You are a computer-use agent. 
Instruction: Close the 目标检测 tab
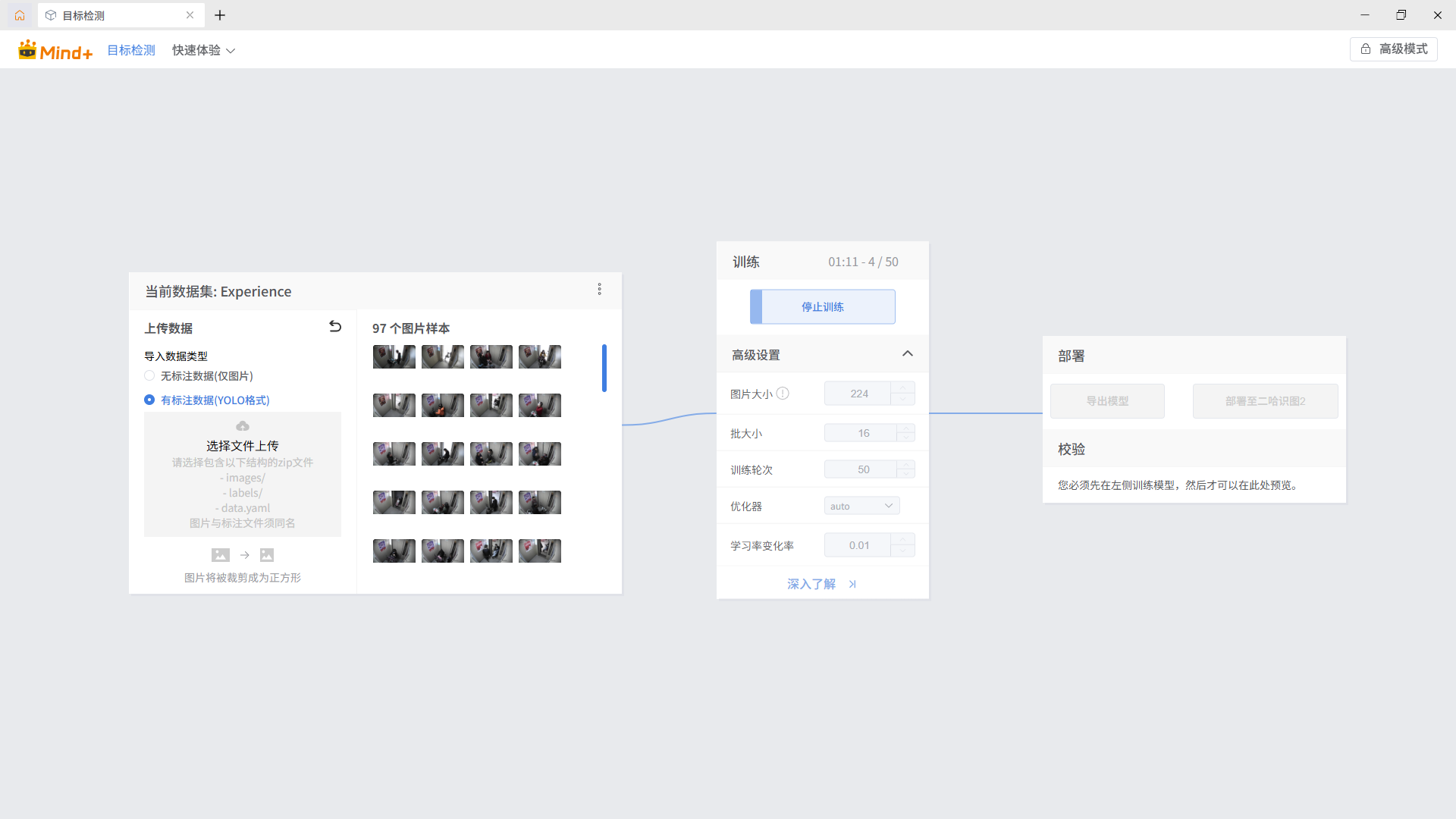coord(190,15)
